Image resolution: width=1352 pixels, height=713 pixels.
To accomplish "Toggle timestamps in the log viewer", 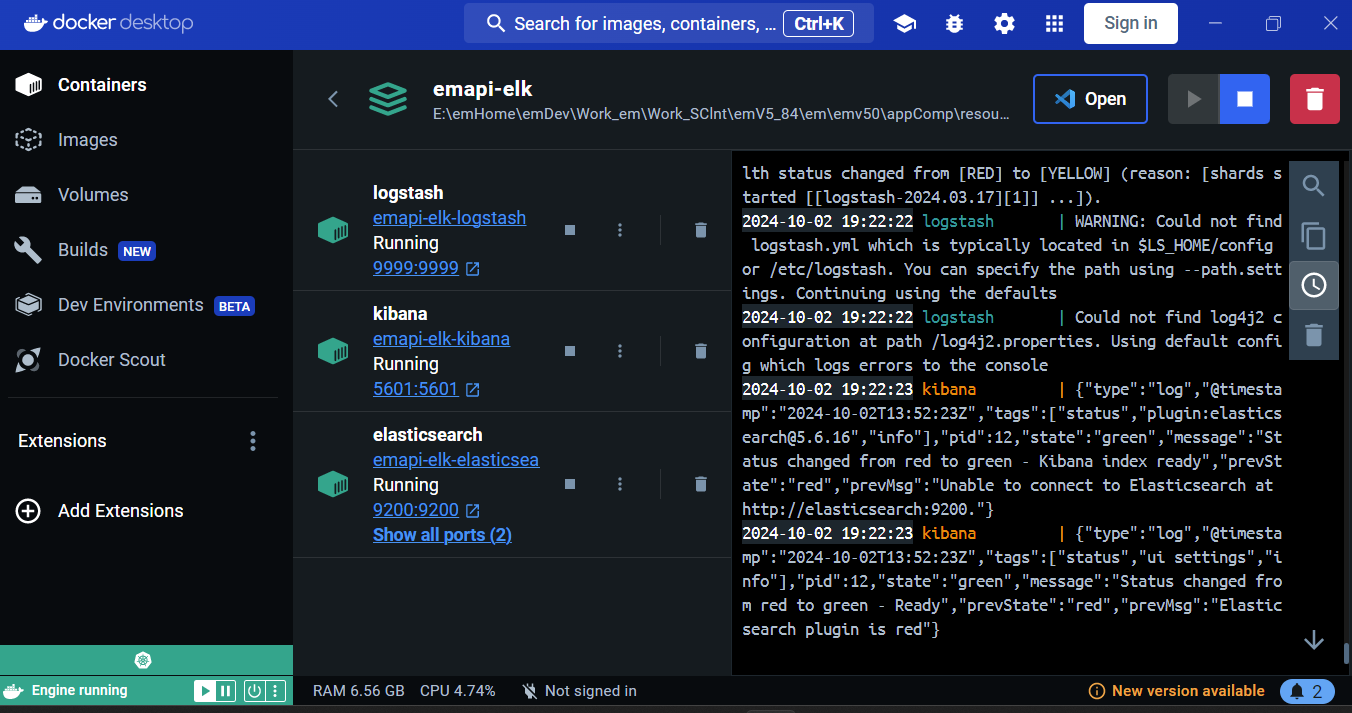I will pos(1313,285).
